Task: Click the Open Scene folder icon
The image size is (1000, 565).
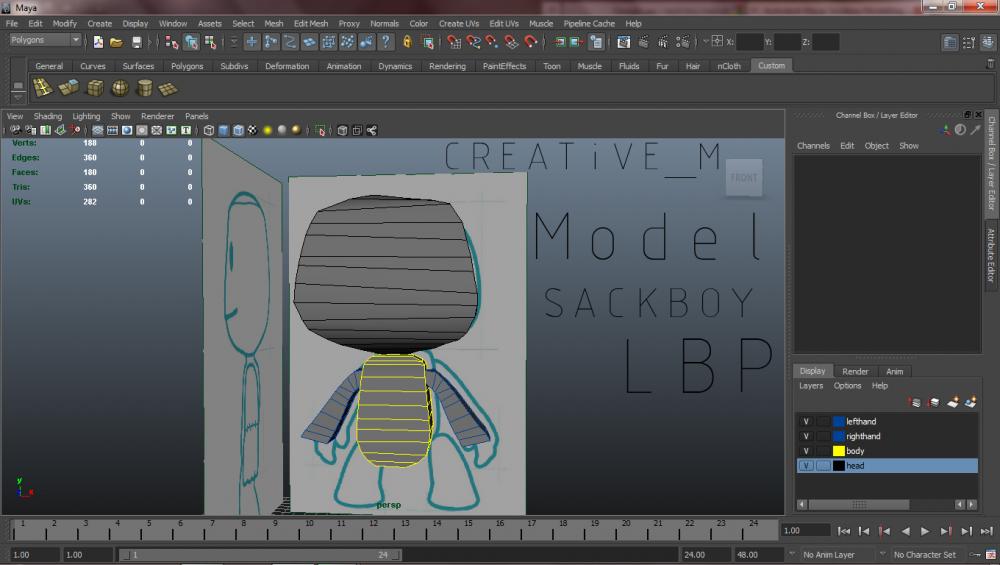Action: pos(116,42)
